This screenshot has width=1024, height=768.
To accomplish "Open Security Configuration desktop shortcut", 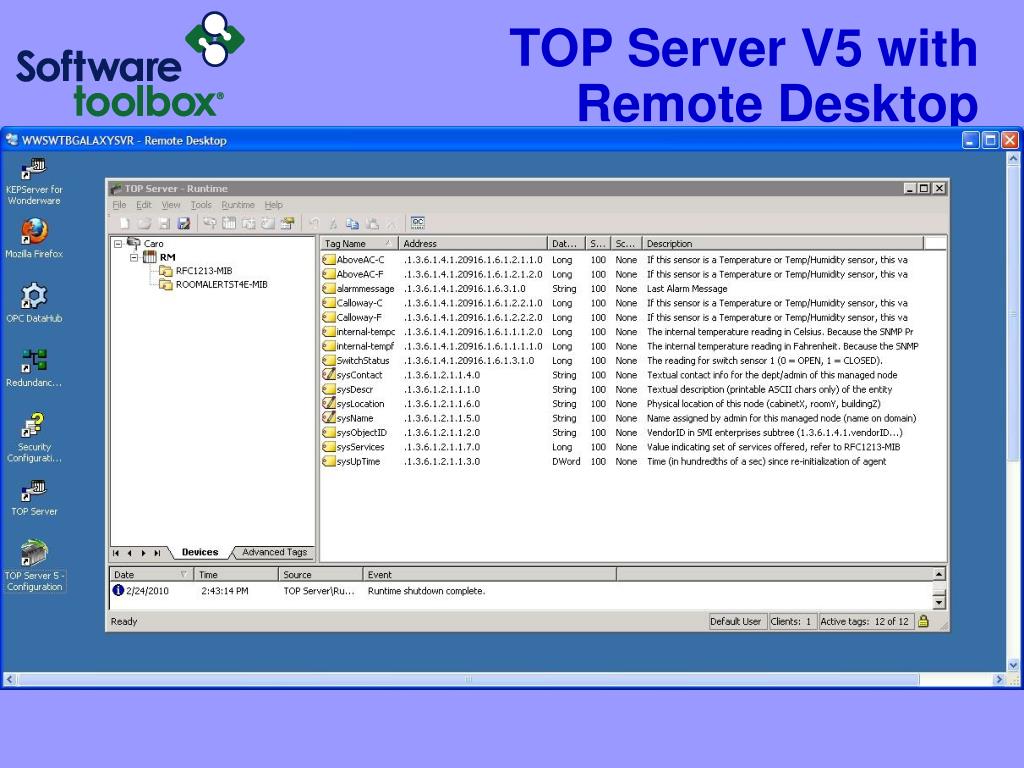I will [x=34, y=437].
